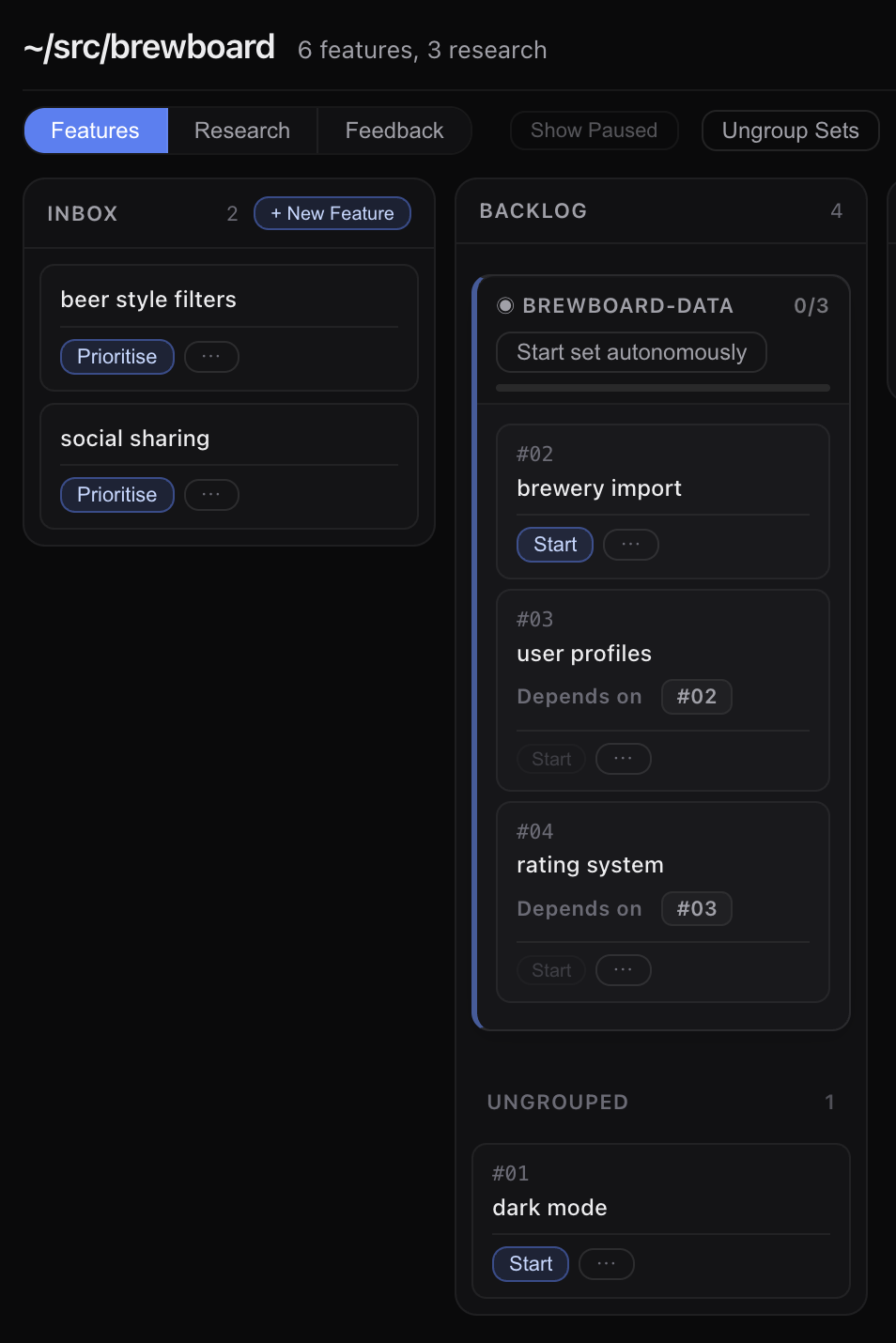Click ellipsis menu on brewery import card
This screenshot has width=896, height=1343.
click(x=630, y=545)
